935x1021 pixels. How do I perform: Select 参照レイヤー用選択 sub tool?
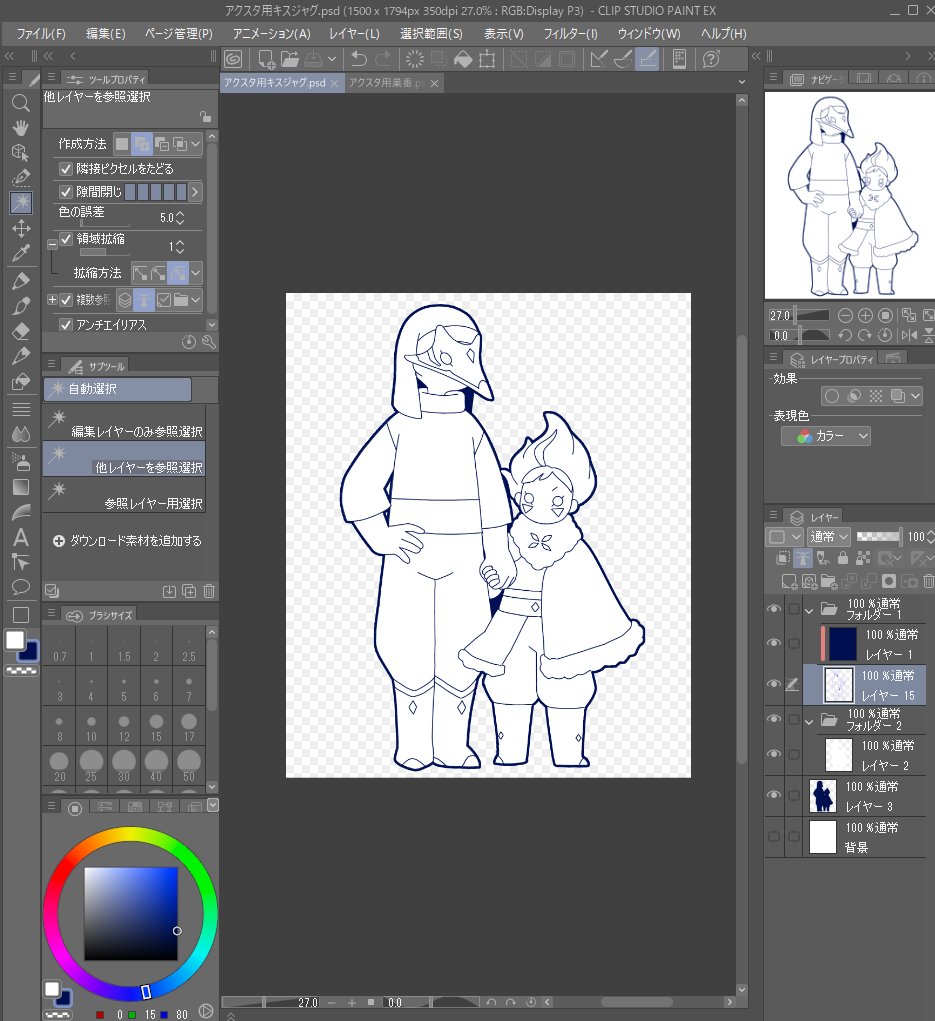coord(124,494)
